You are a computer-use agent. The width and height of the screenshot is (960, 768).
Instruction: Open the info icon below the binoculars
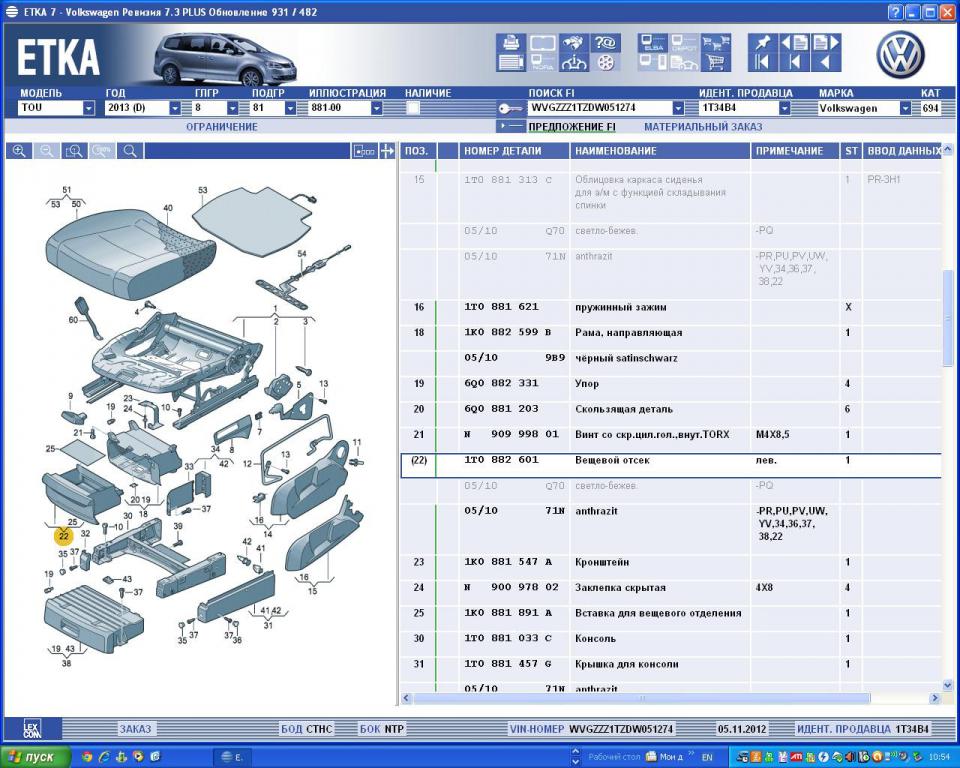[x=574, y=62]
